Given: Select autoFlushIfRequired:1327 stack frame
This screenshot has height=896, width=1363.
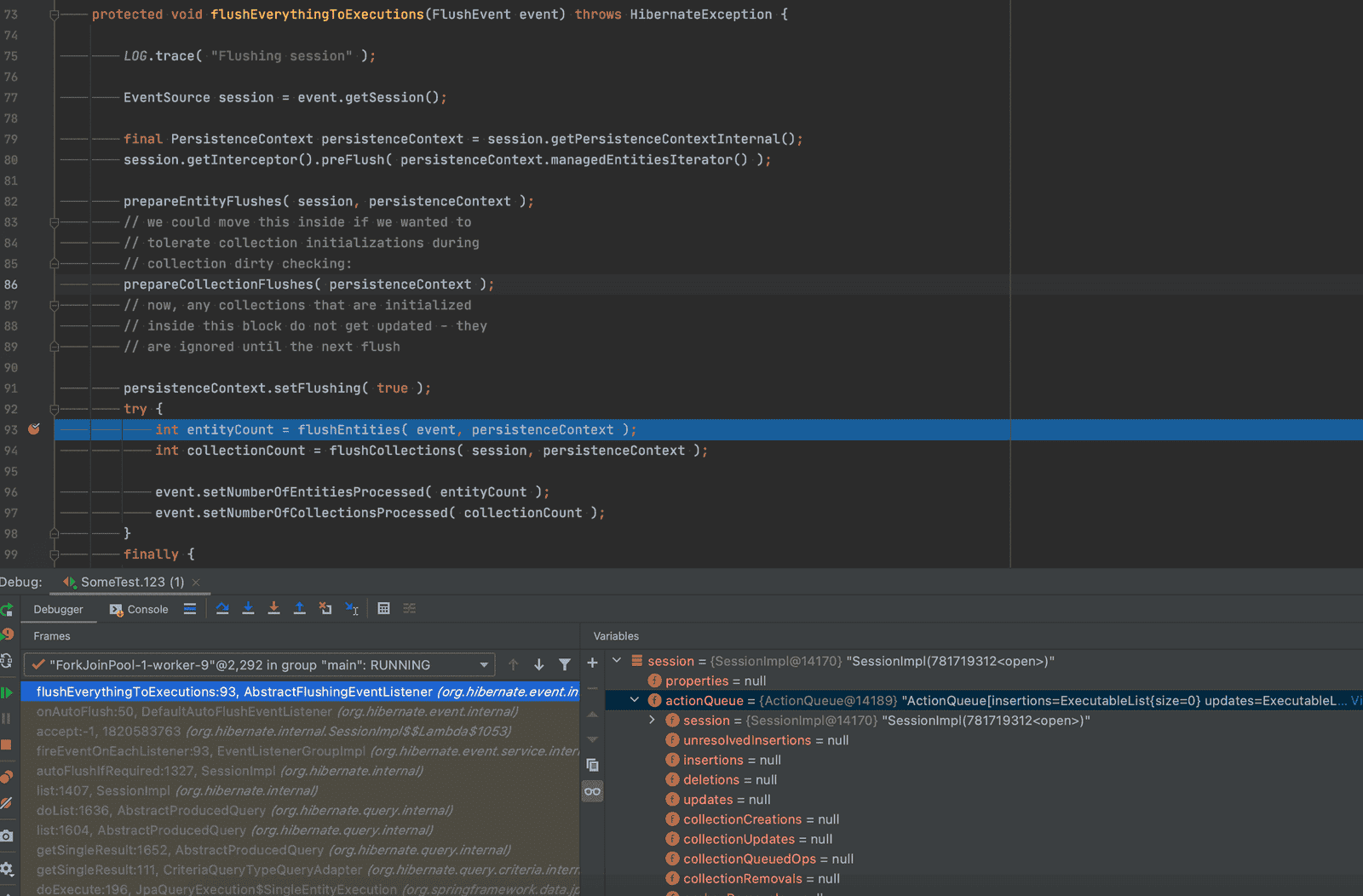Looking at the screenshot, I should tap(301, 771).
